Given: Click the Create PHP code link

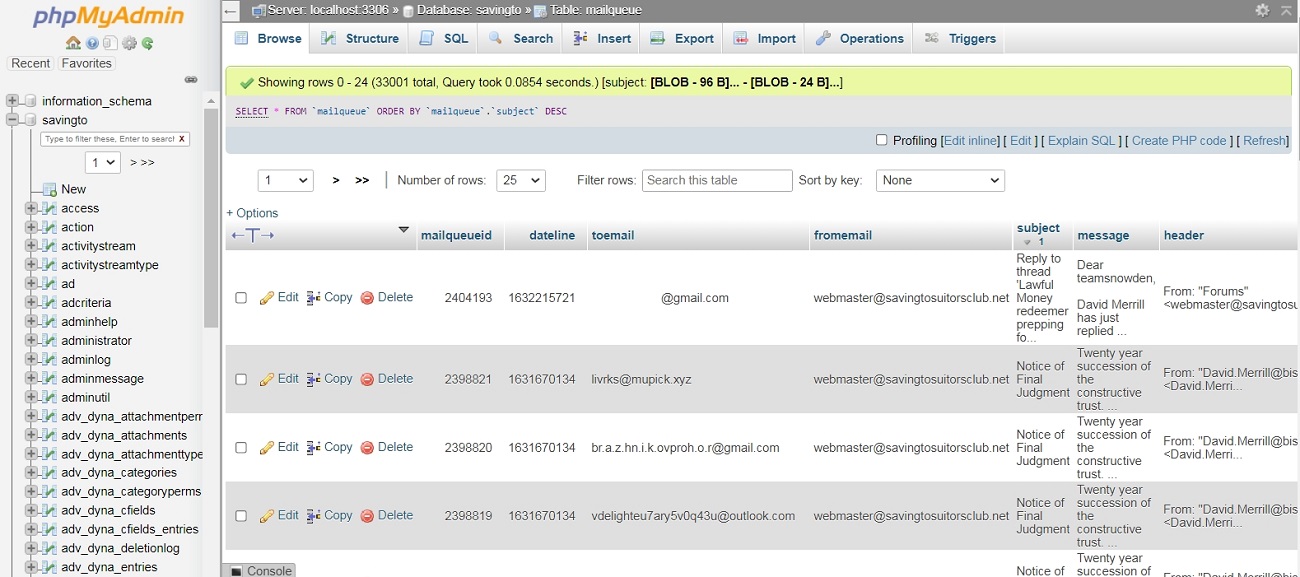Looking at the screenshot, I should (1179, 141).
